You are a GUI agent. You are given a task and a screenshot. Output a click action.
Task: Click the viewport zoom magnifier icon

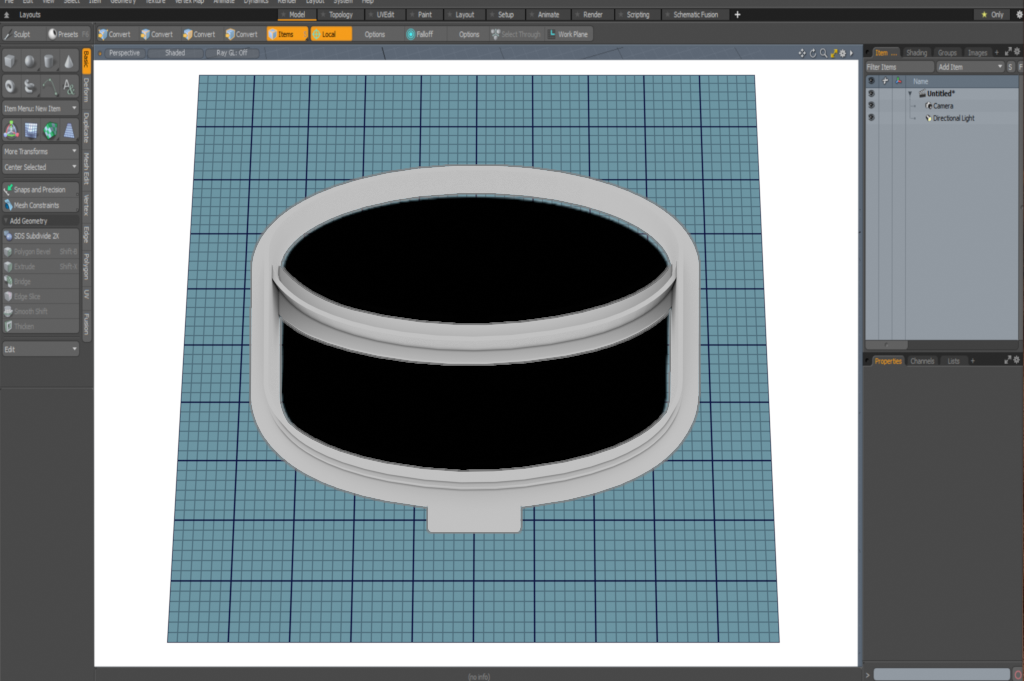click(822, 53)
